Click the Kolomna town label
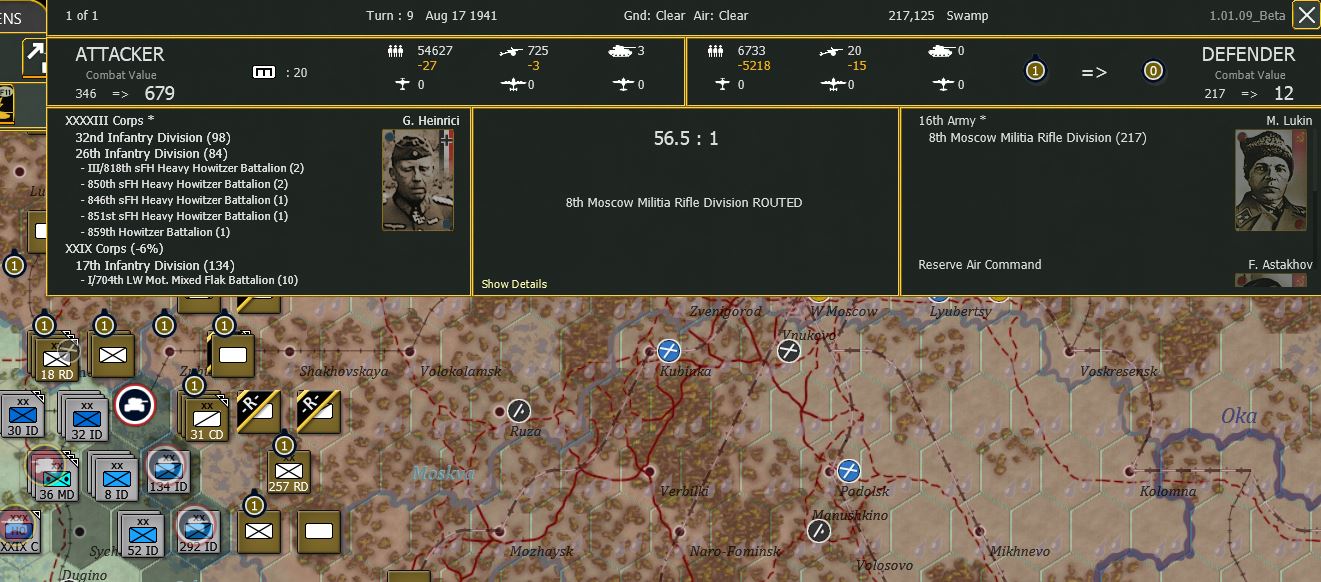The width and height of the screenshot is (1321, 582). click(x=1168, y=491)
